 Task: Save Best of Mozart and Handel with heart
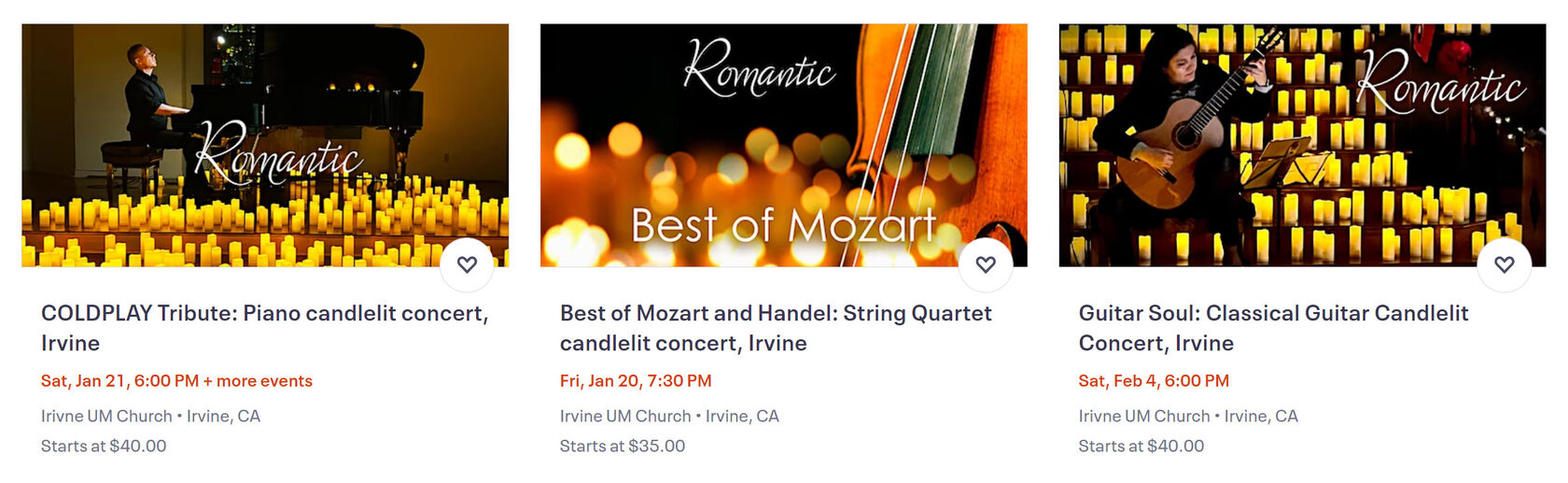986,264
